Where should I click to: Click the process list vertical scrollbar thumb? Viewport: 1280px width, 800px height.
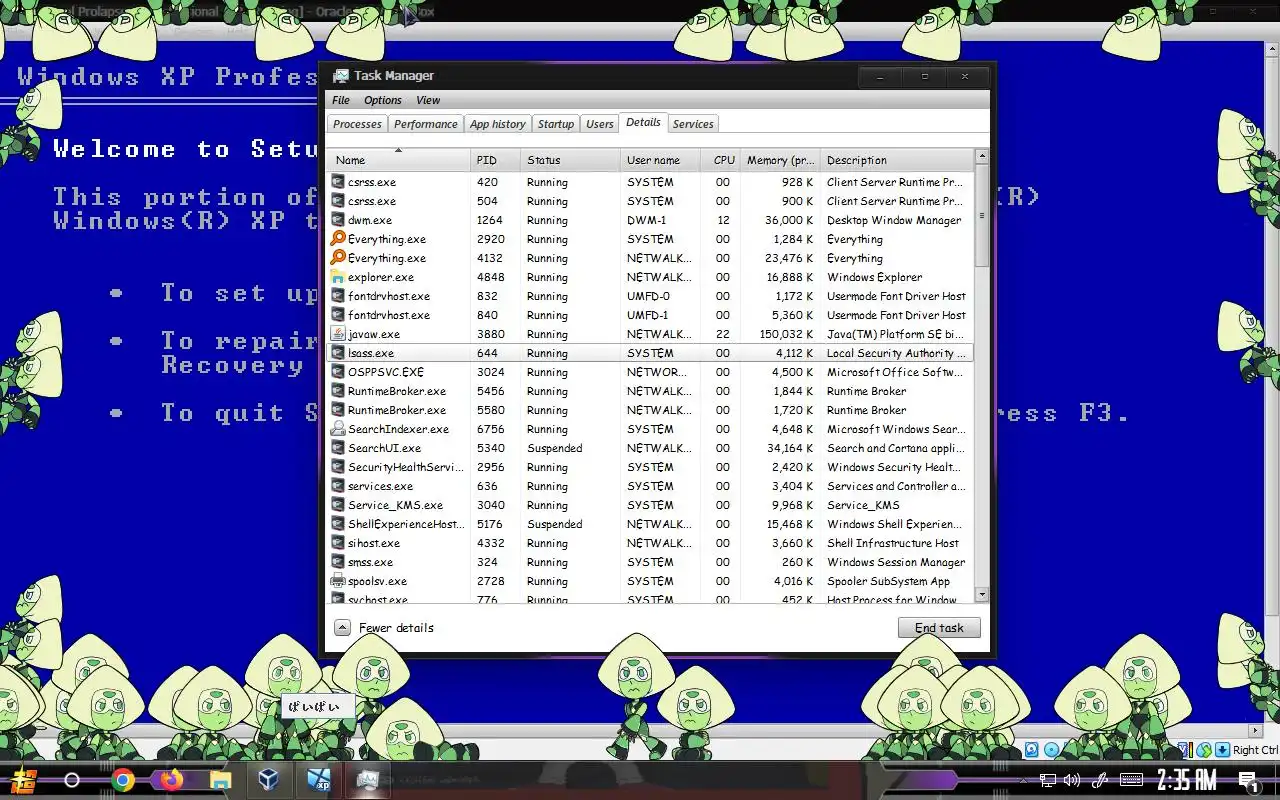pos(981,215)
